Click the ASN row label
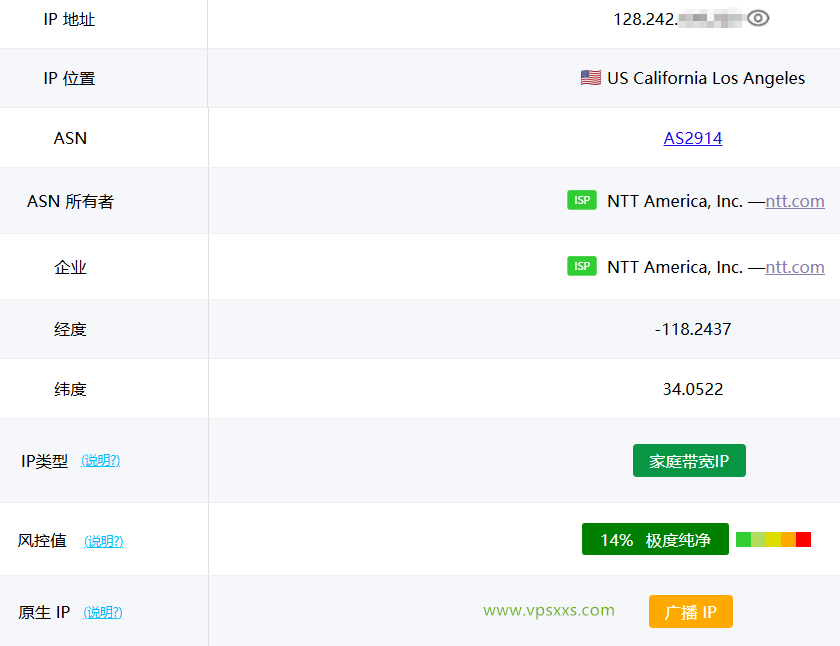Screen dimensions: 840x646 pyautogui.click(x=70, y=138)
